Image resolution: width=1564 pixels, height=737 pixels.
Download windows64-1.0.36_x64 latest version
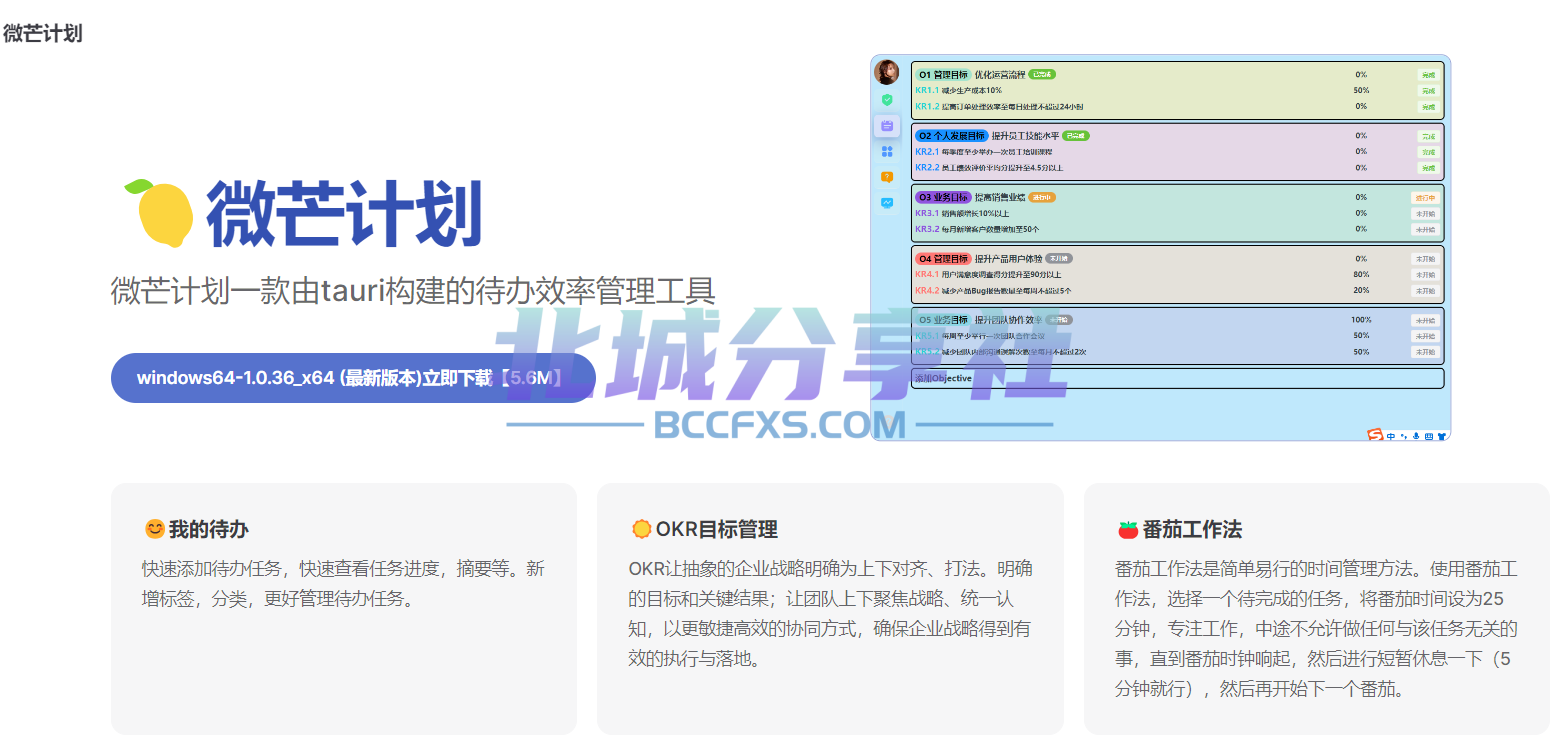click(353, 378)
